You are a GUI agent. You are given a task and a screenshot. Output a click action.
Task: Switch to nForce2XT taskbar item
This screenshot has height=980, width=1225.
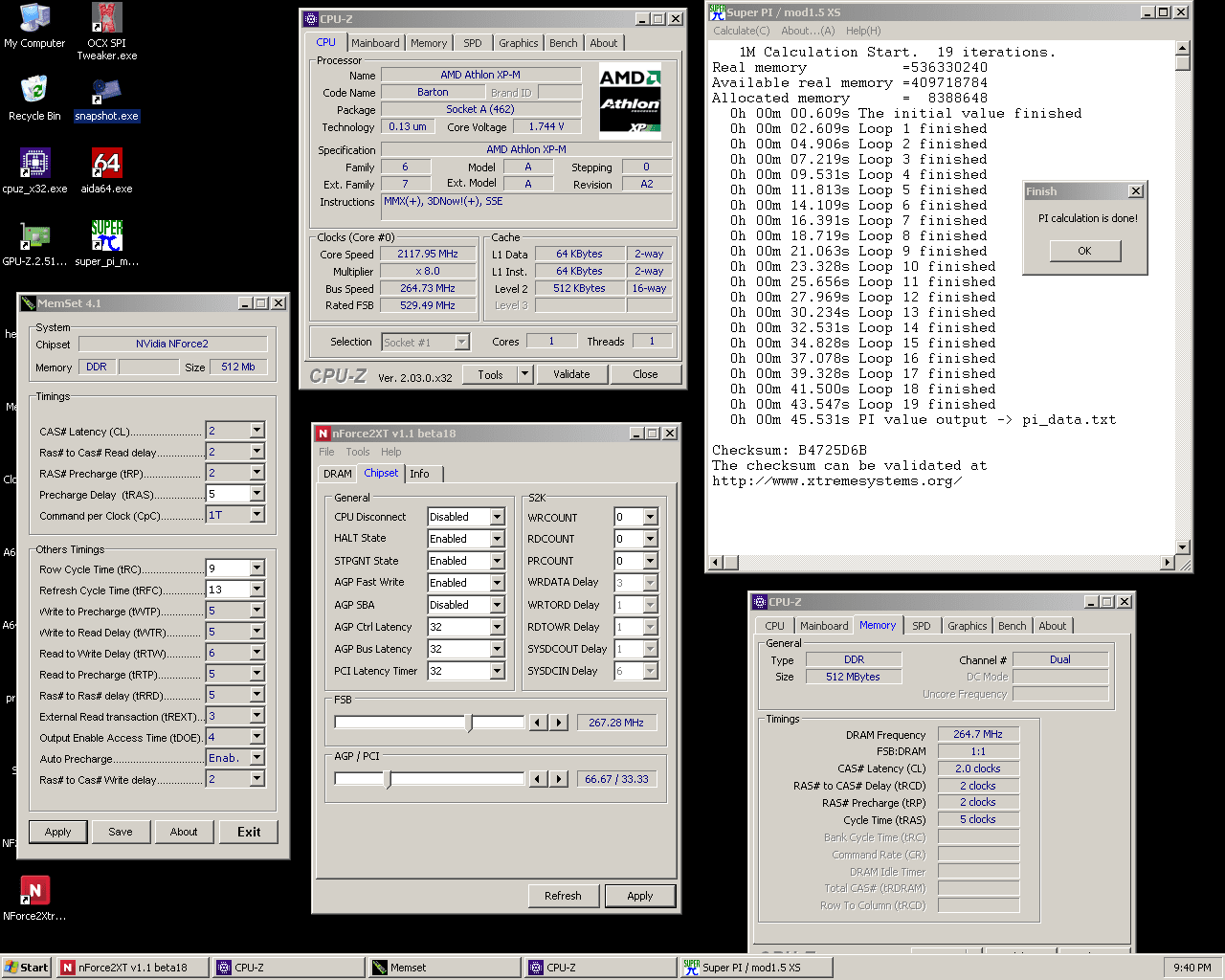coord(132,968)
